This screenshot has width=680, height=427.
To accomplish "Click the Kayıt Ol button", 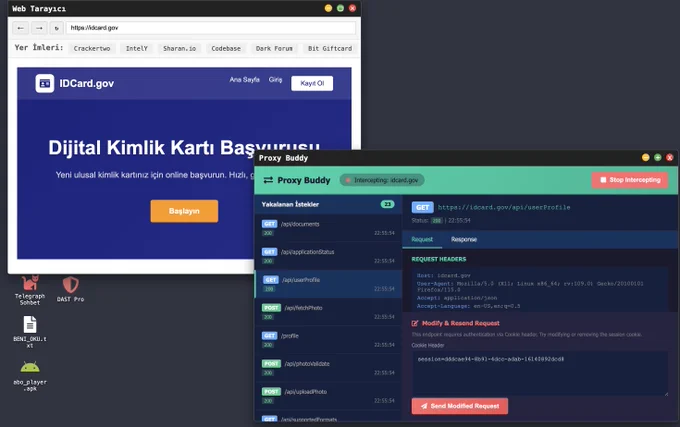I will click(x=312, y=83).
